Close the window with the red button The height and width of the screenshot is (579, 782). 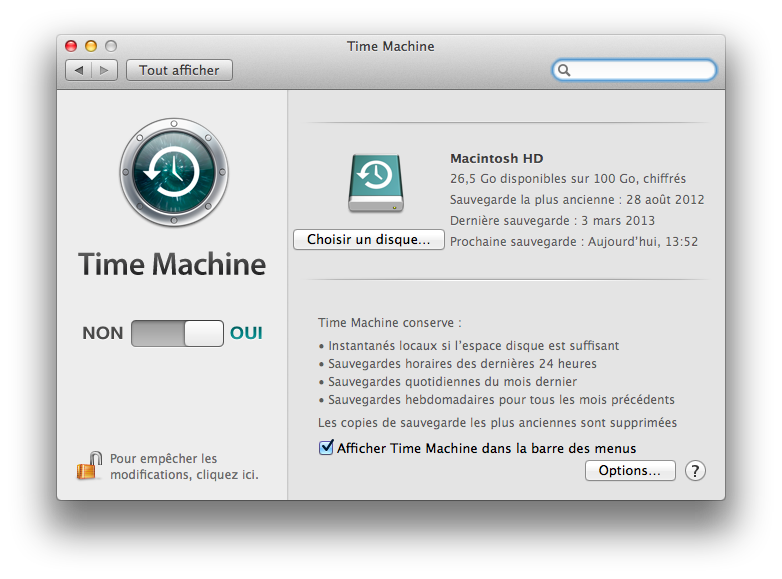click(x=71, y=46)
